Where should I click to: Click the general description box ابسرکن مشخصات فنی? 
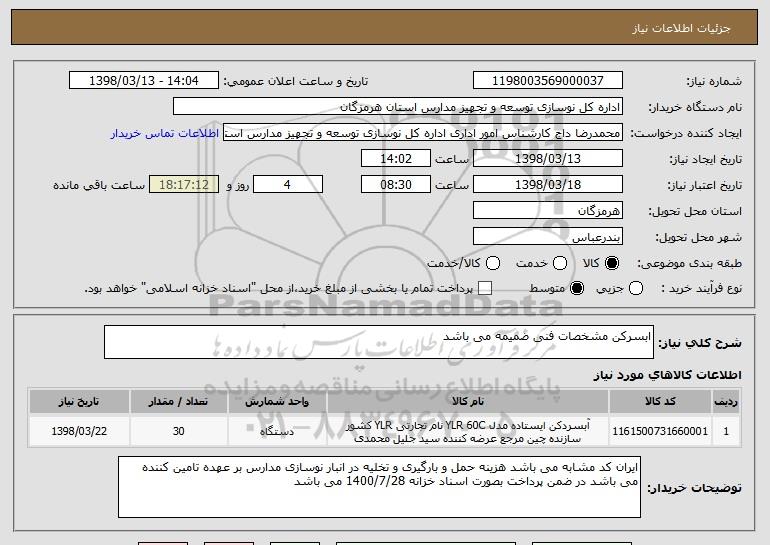379,342
